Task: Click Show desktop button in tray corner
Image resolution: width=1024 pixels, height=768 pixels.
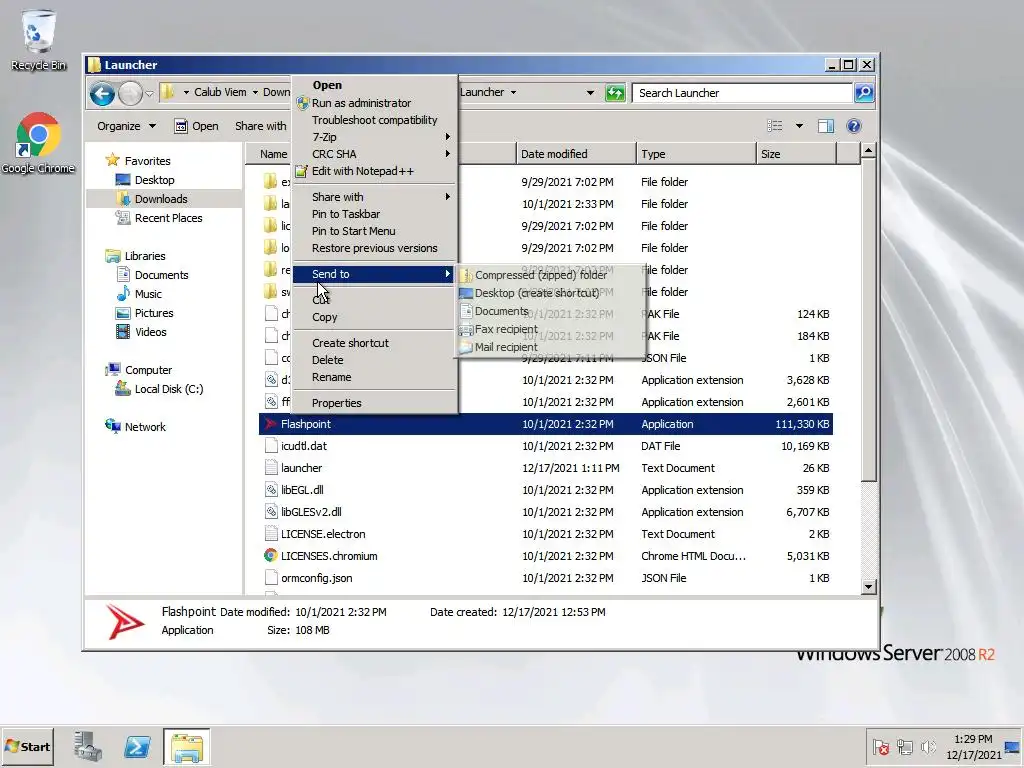Action: (x=1013, y=746)
